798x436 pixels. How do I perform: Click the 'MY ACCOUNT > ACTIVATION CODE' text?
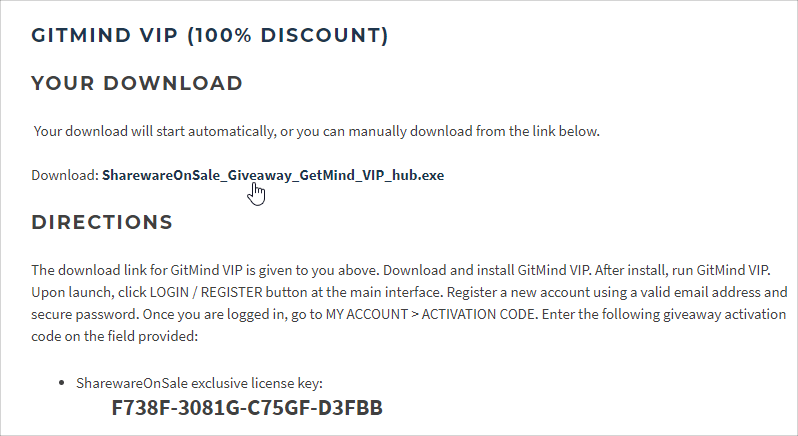click(430, 314)
